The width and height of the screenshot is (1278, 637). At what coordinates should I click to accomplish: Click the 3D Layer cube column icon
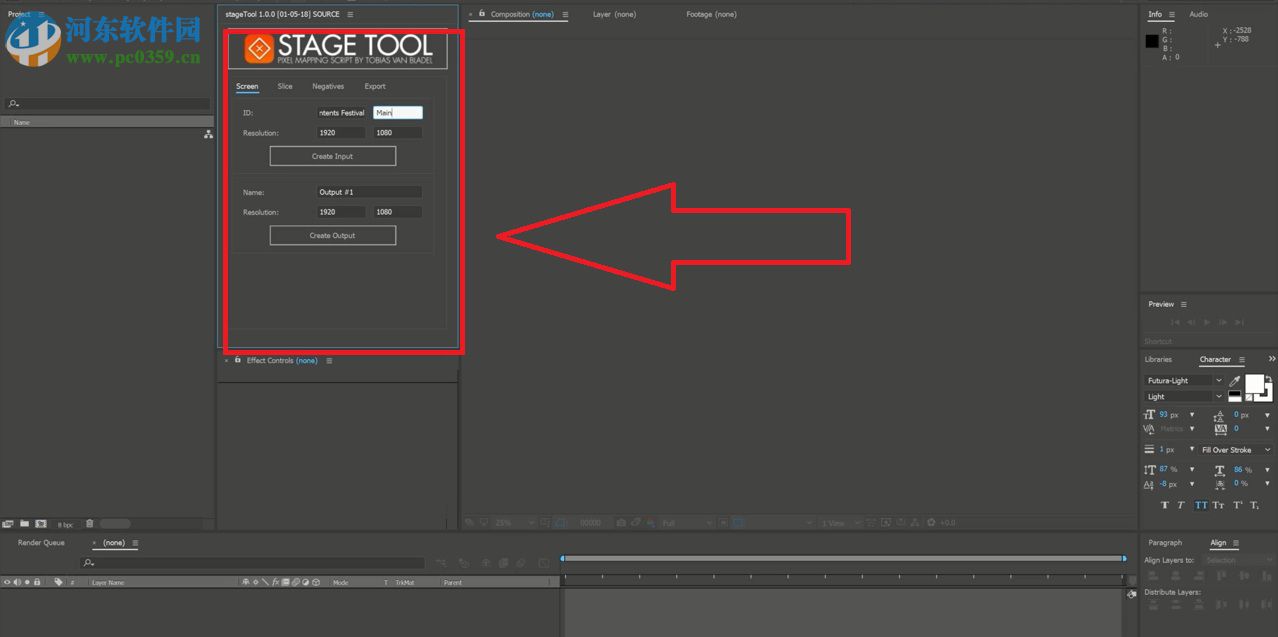(x=315, y=582)
